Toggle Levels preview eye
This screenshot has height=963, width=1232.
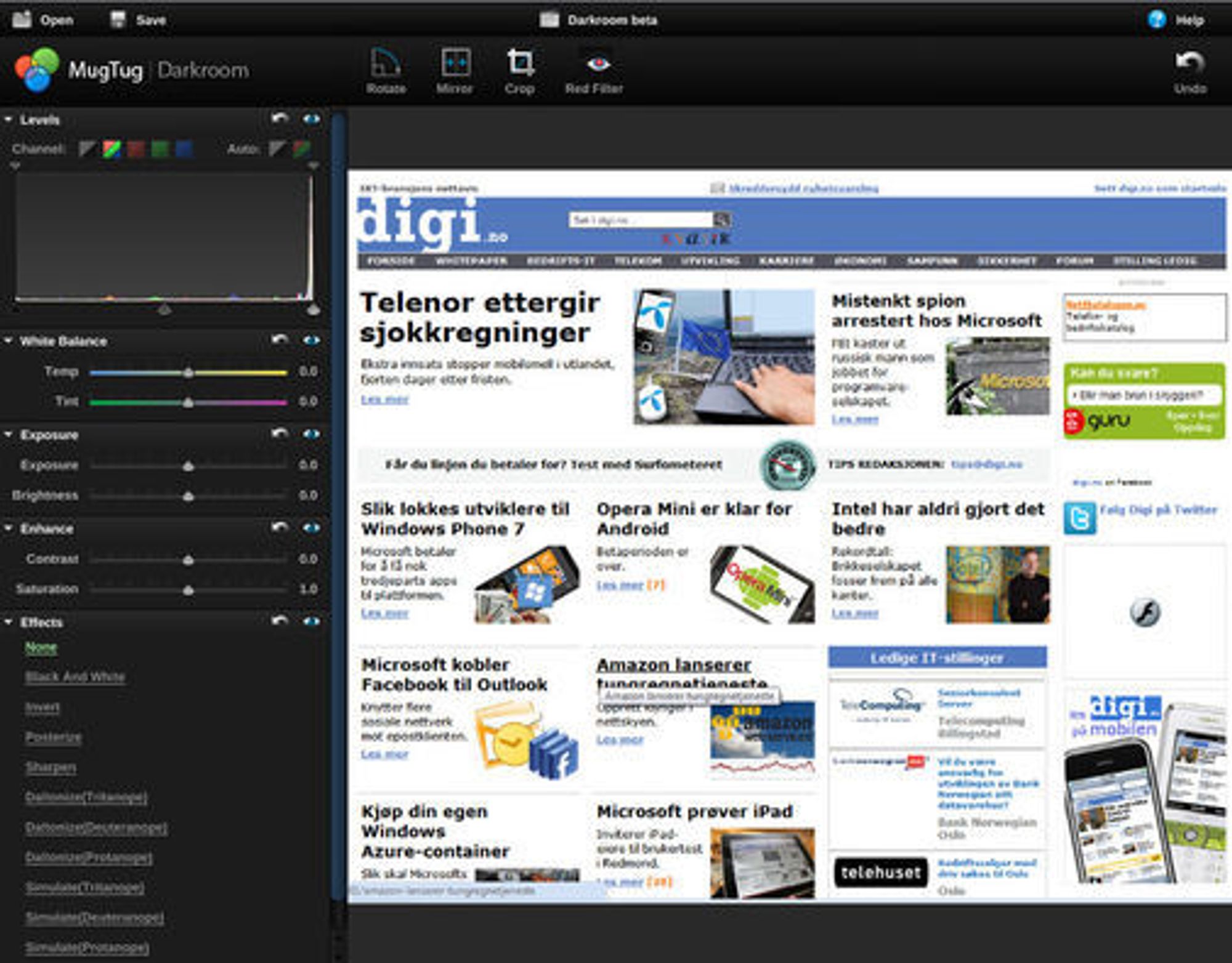(312, 119)
